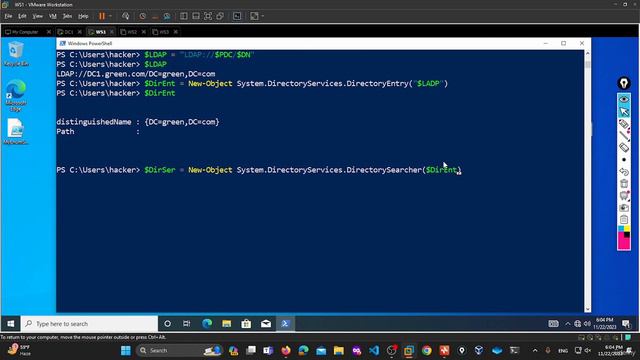Click the send Ctrl+Alt+Del toolbar icon
This screenshot has width=640, height=360.
[125, 16]
